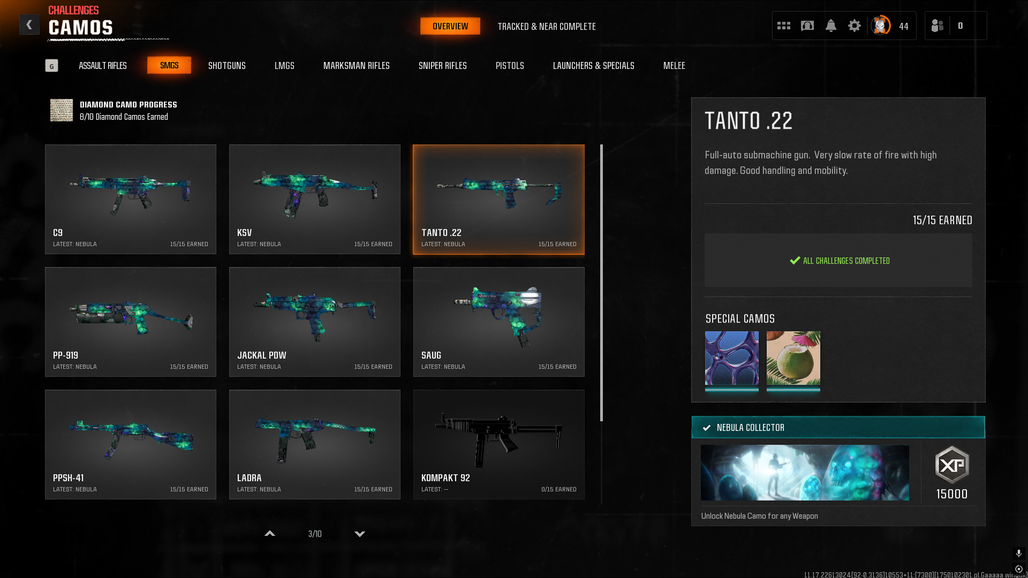This screenshot has height=578, width=1028.
Task: Select the Kompakt 92 weapon tile
Action: pos(498,444)
